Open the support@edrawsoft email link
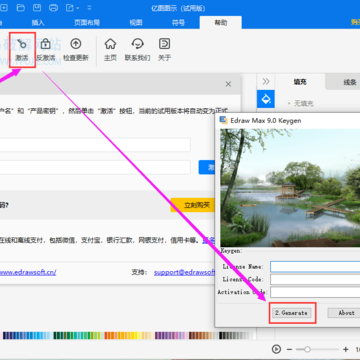This screenshot has height=360, width=360. click(184, 272)
